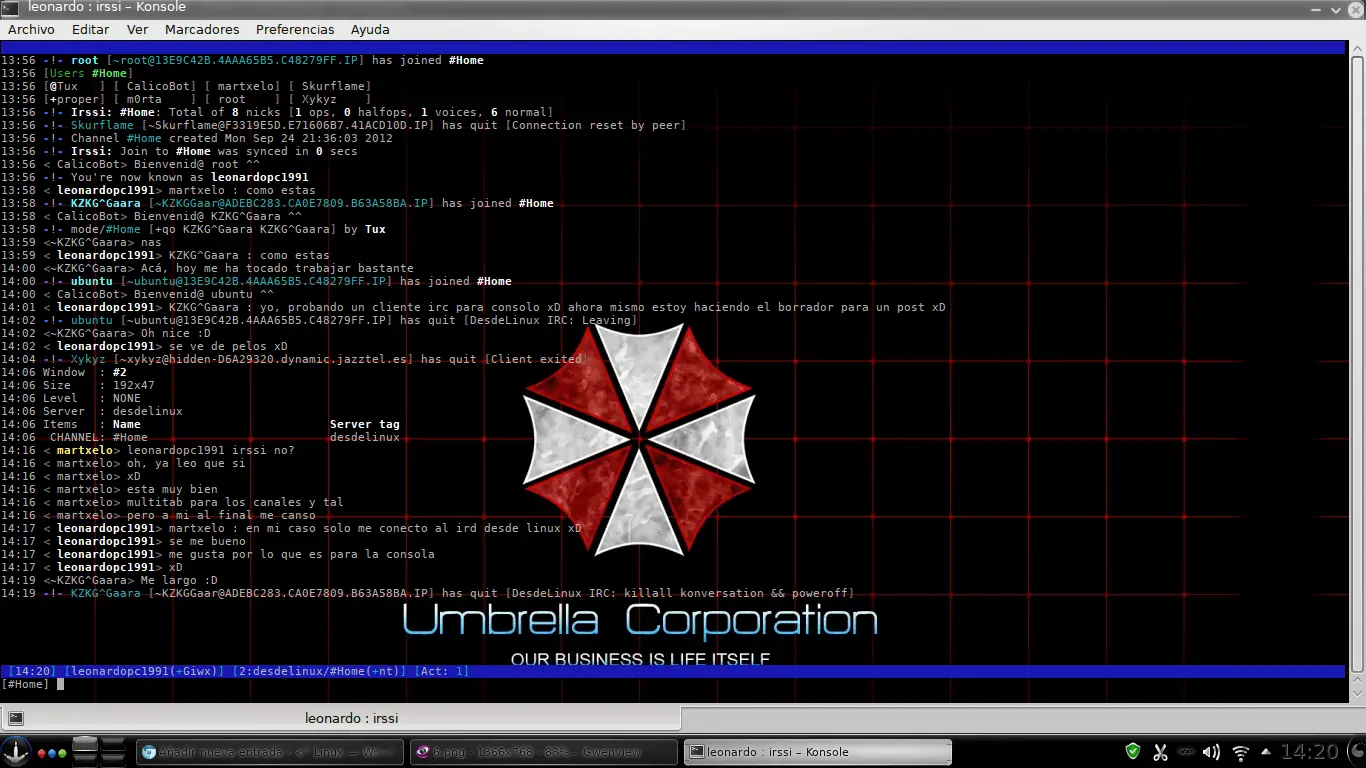Viewport: 1366px width, 768px height.
Task: Open the Ver menu
Action: (137, 30)
